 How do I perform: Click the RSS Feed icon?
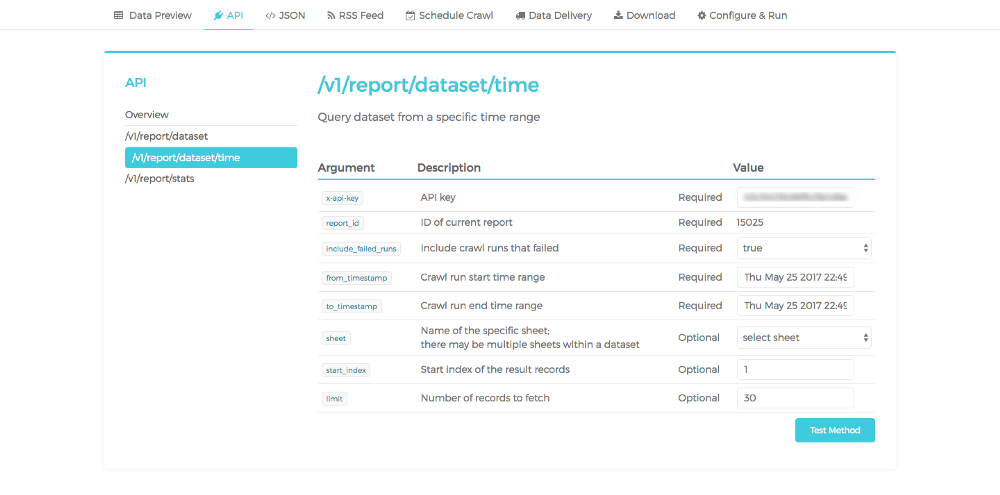point(331,15)
